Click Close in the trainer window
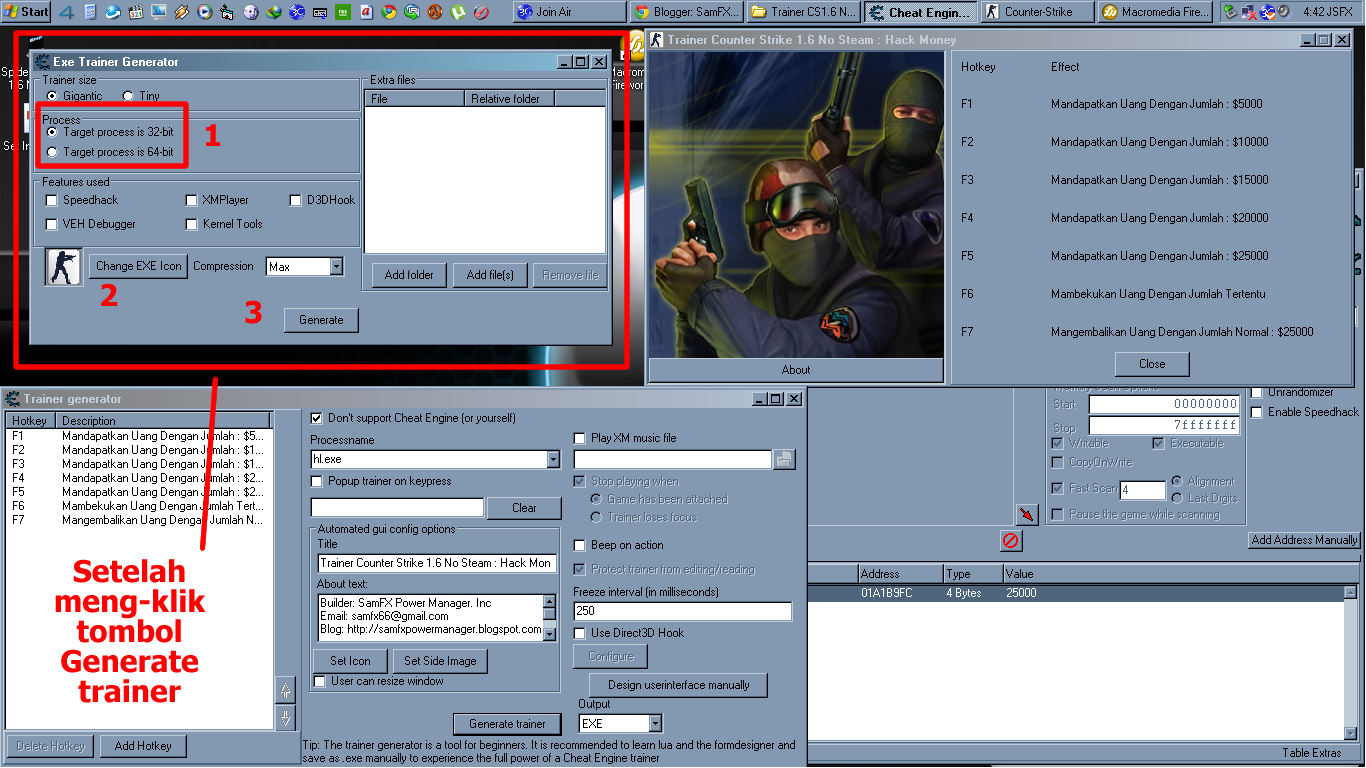Image resolution: width=1366 pixels, height=768 pixels. pos(1152,364)
